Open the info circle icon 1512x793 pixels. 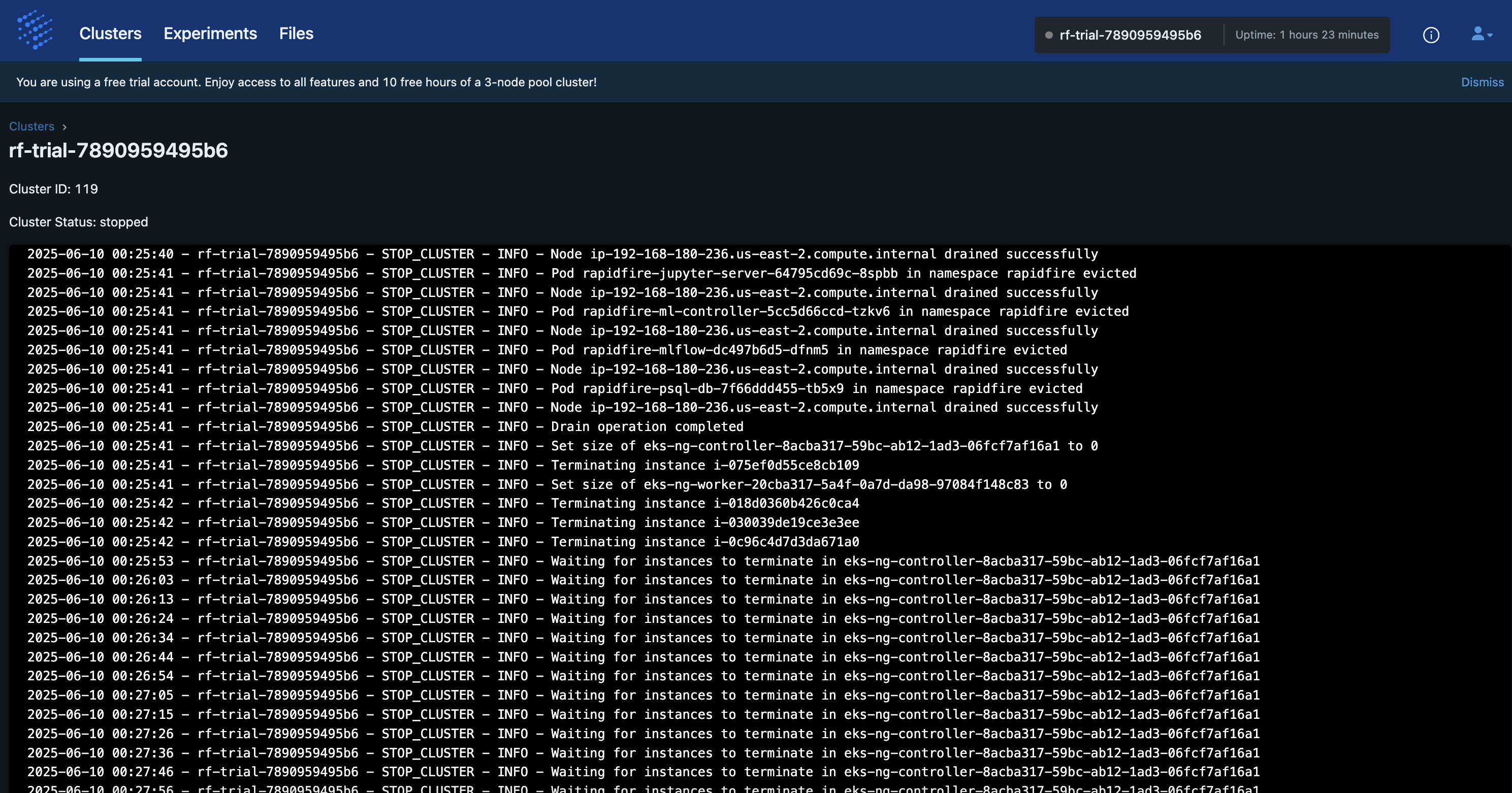1431,35
